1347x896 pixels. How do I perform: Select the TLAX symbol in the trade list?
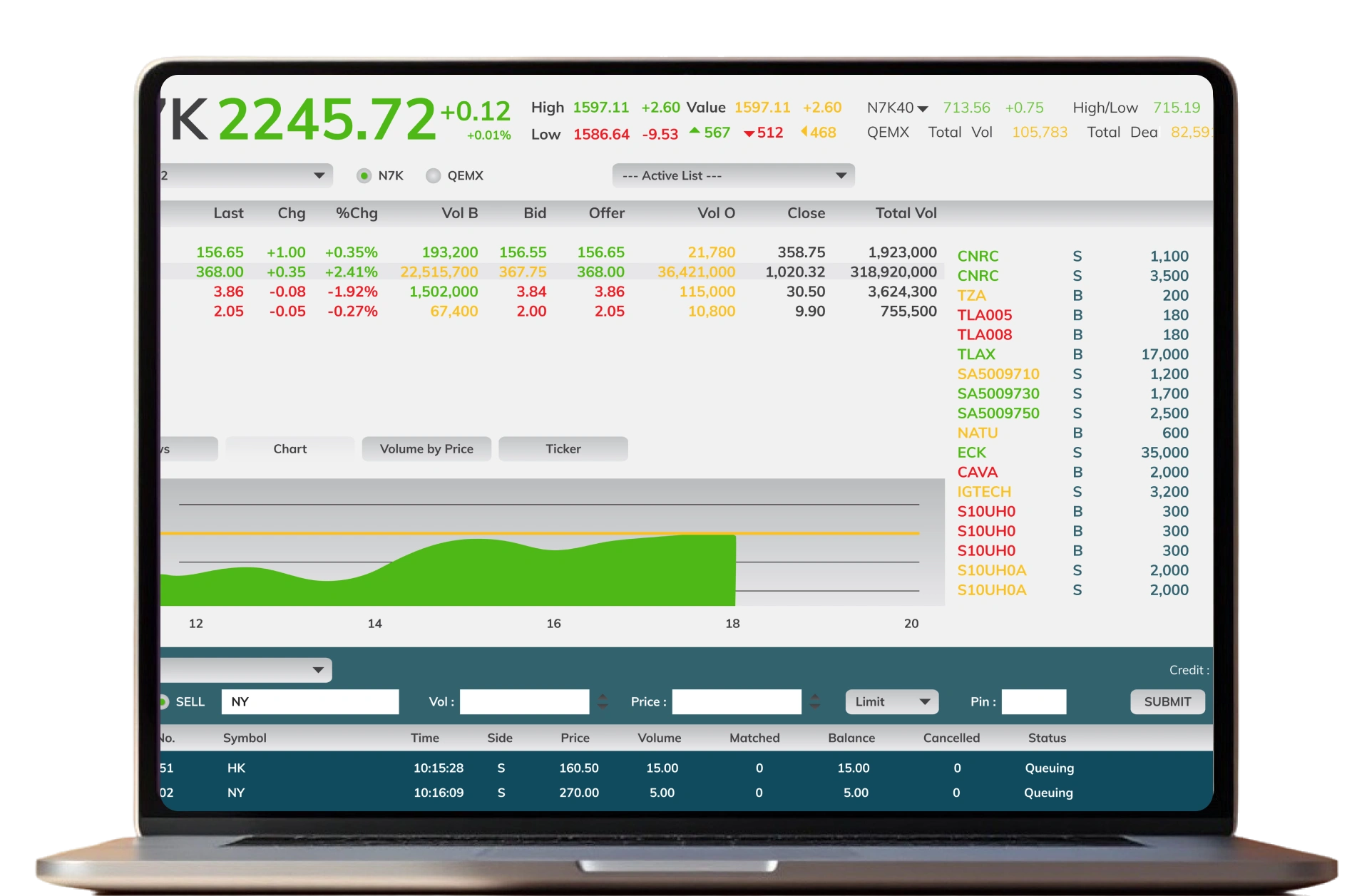[977, 354]
